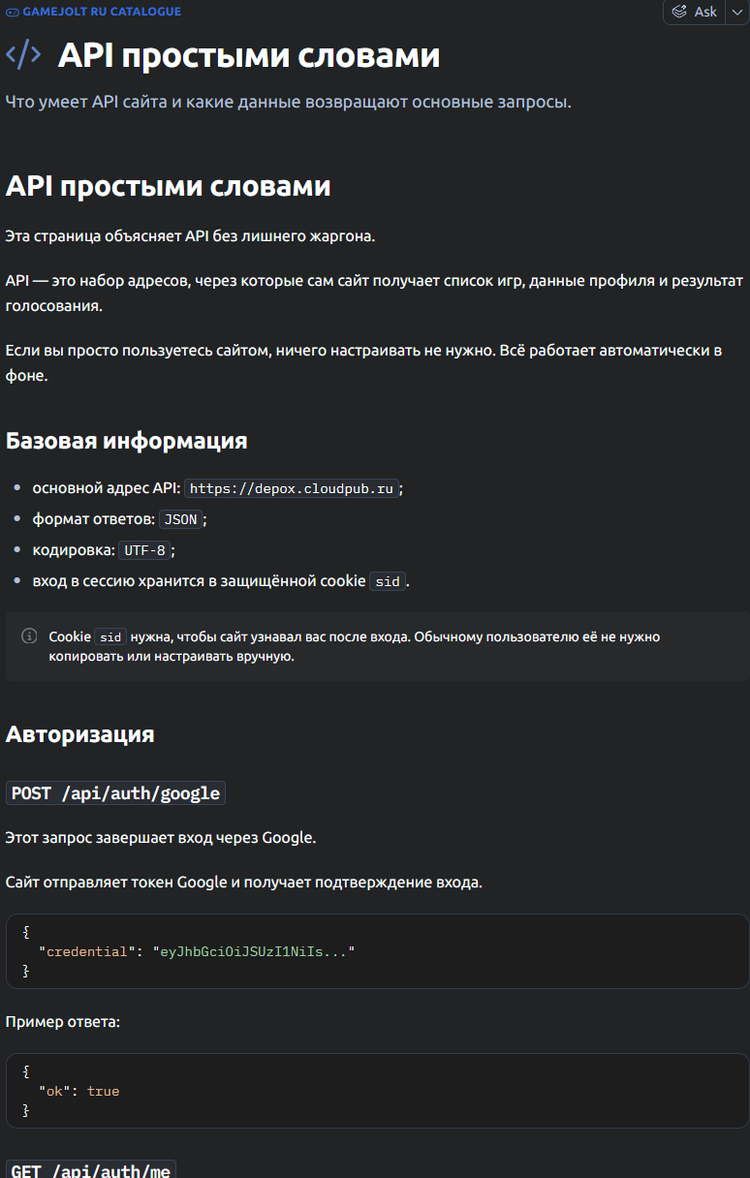Click the response code block with "ok": true

377,1090
